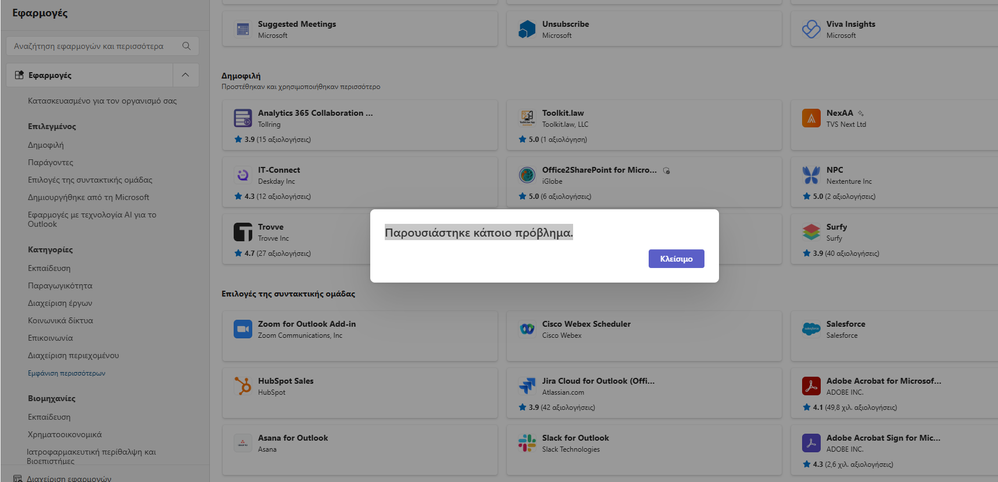Click Trovve rating 4.7 (27 αξιολογήσεις)
998x482 pixels.
pos(272,253)
